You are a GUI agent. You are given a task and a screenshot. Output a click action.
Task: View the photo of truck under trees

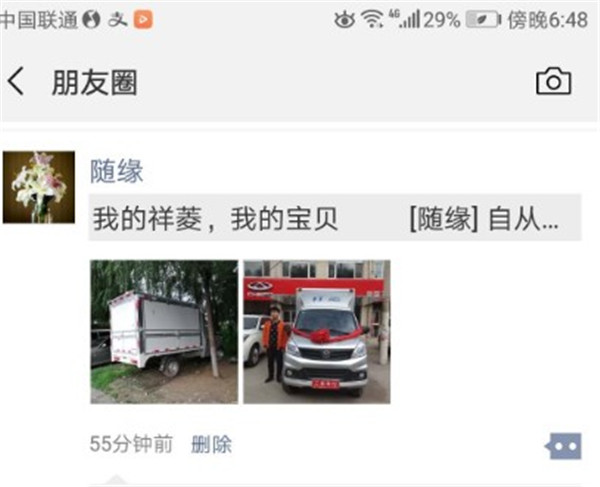coord(164,332)
